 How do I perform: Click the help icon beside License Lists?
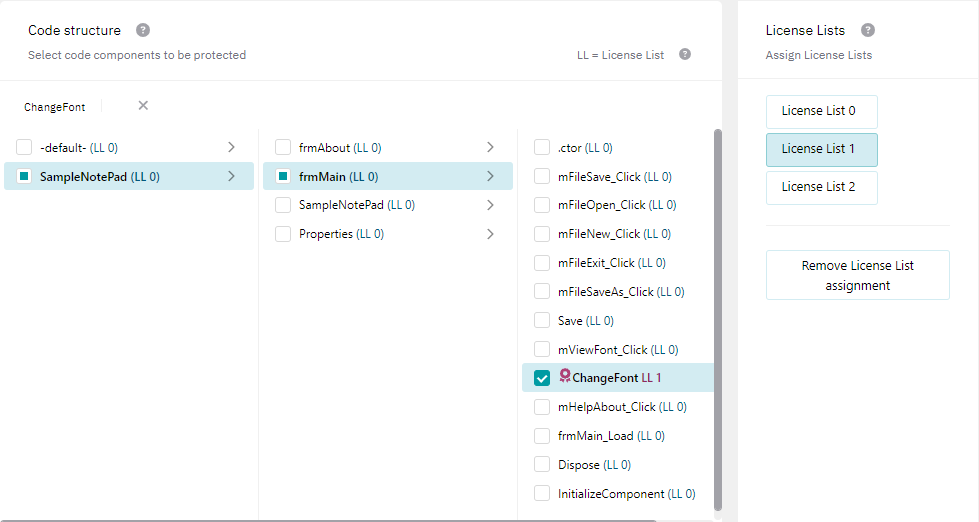[x=868, y=30]
